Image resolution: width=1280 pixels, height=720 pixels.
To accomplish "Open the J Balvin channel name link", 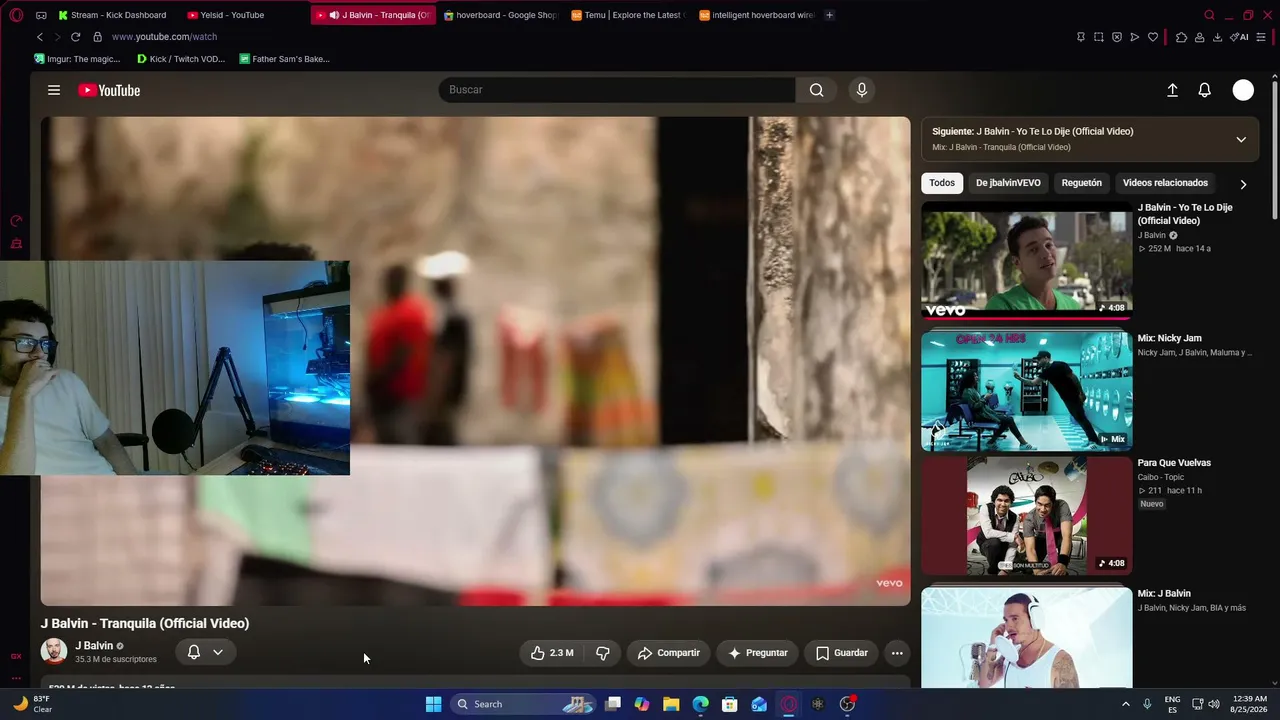I will 94,646.
